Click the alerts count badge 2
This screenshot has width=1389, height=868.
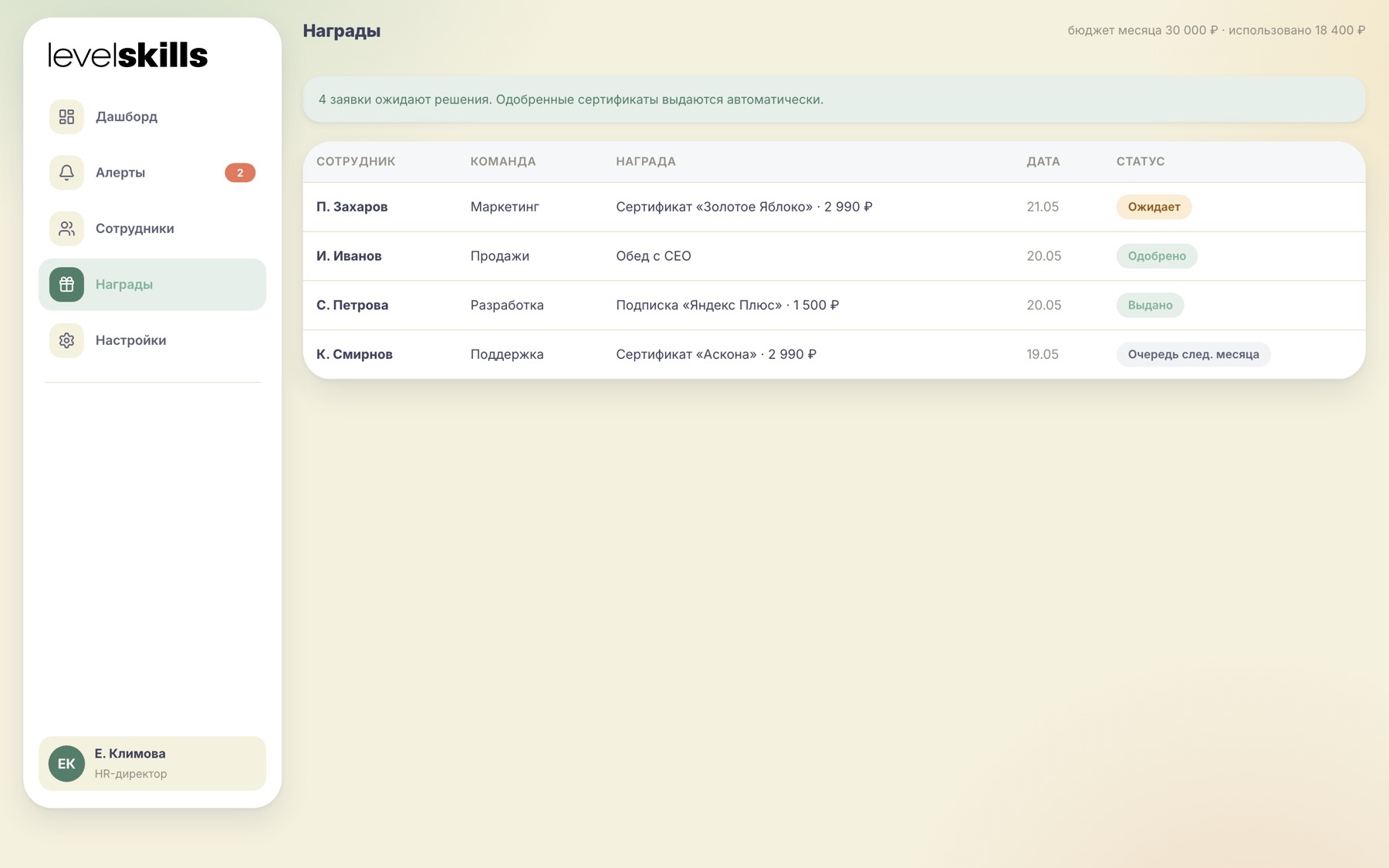click(x=240, y=173)
